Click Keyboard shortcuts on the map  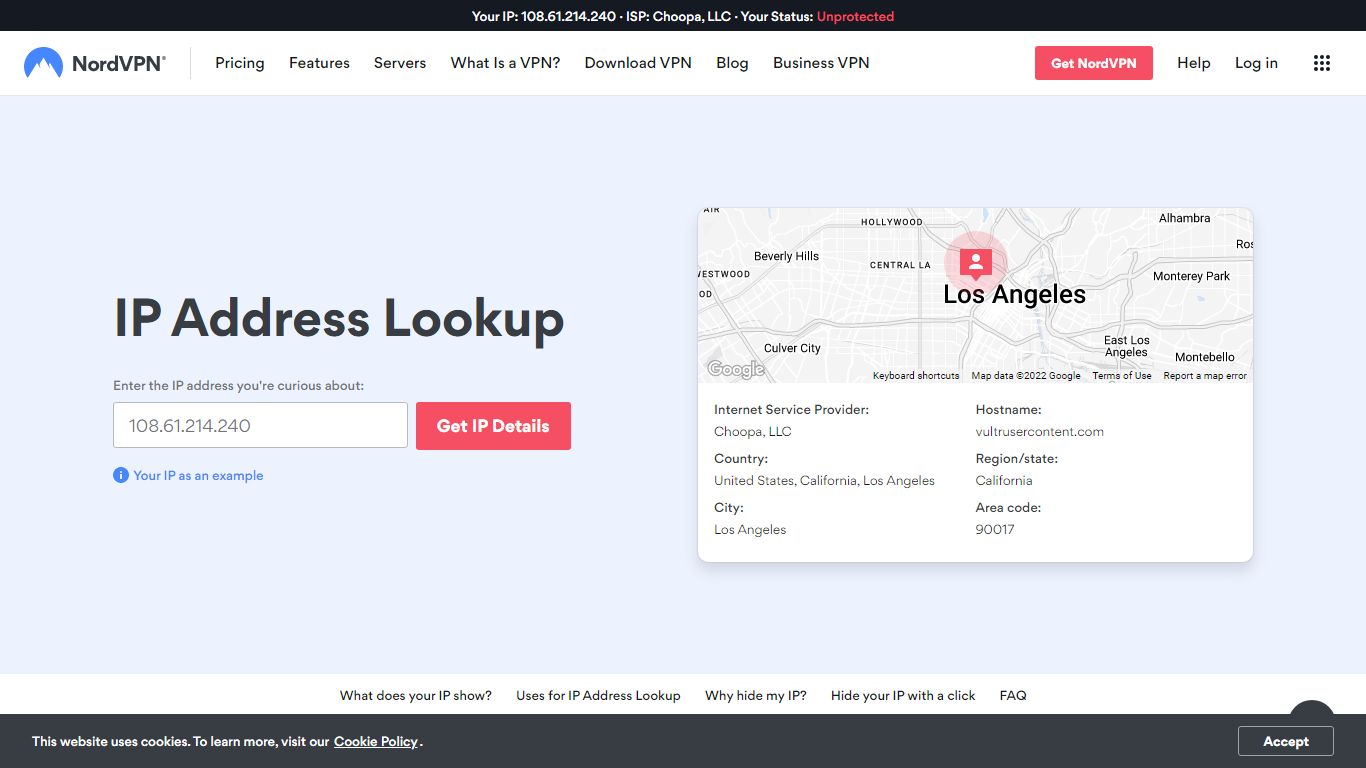[x=916, y=376]
